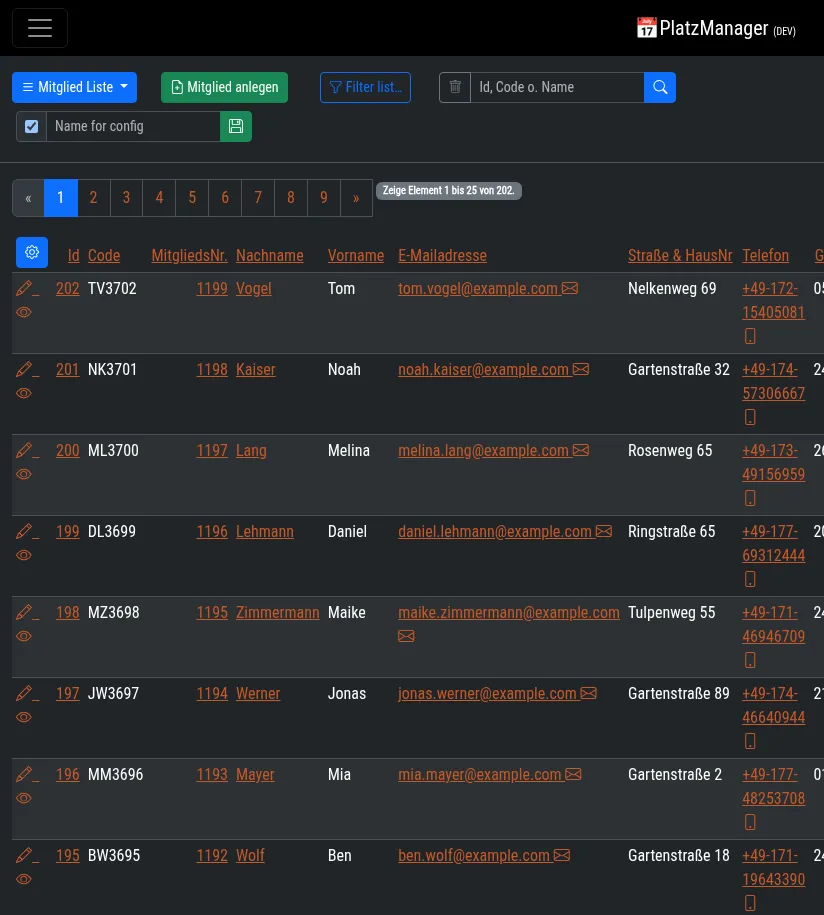Open email link noah.kaiser@example.com
Viewport: 824px width, 915px height.
(x=483, y=369)
